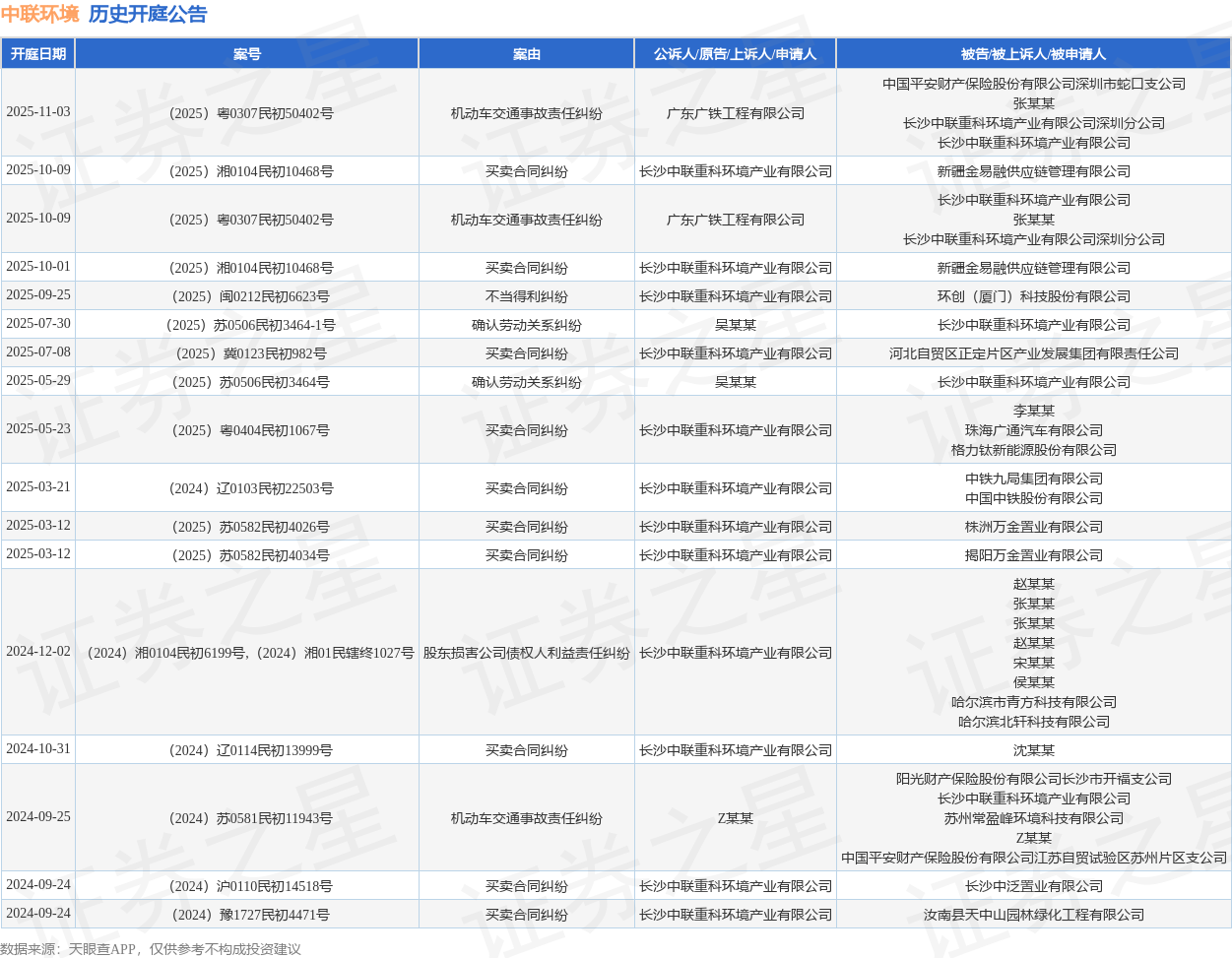Click defendant 揭阳万金置业有限公司
The height and width of the screenshot is (958, 1232).
pos(1034,555)
